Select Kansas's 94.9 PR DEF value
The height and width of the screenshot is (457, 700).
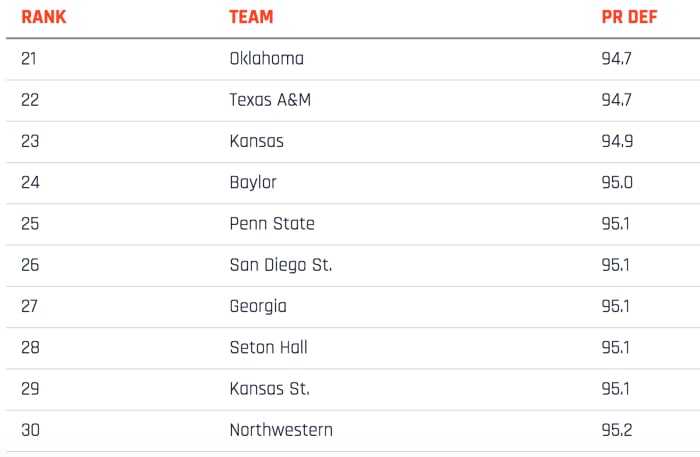pyautogui.click(x=616, y=141)
